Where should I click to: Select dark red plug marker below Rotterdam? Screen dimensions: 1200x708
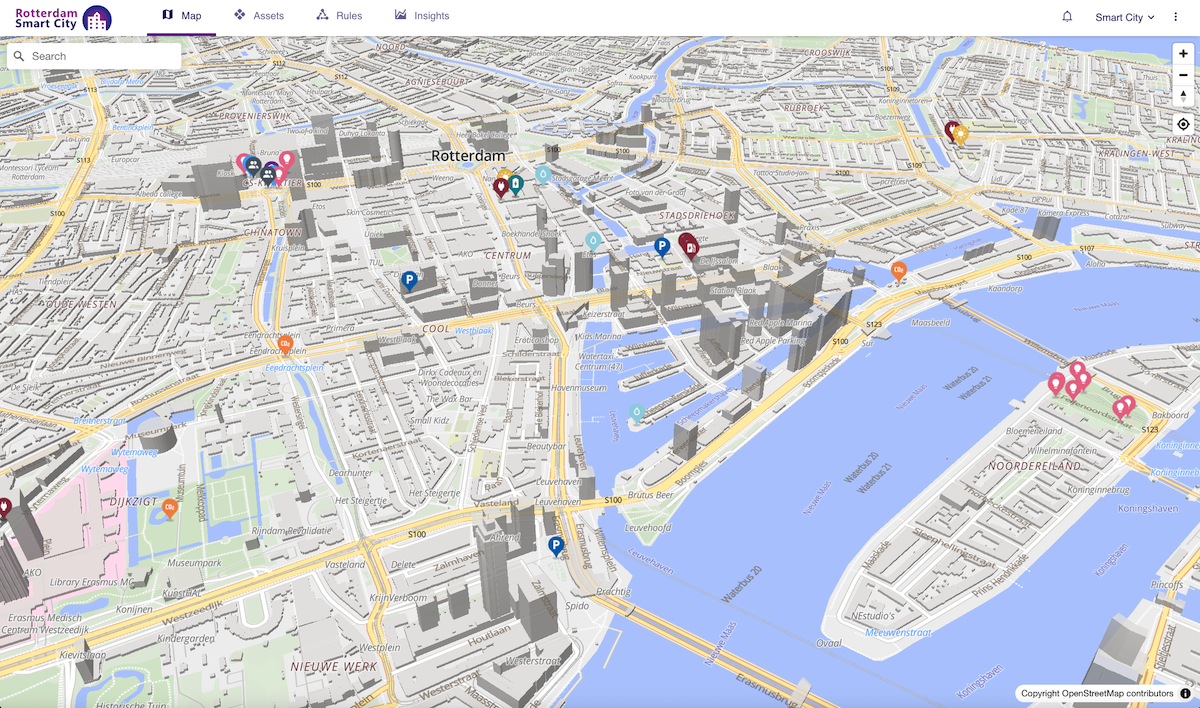[x=501, y=187]
